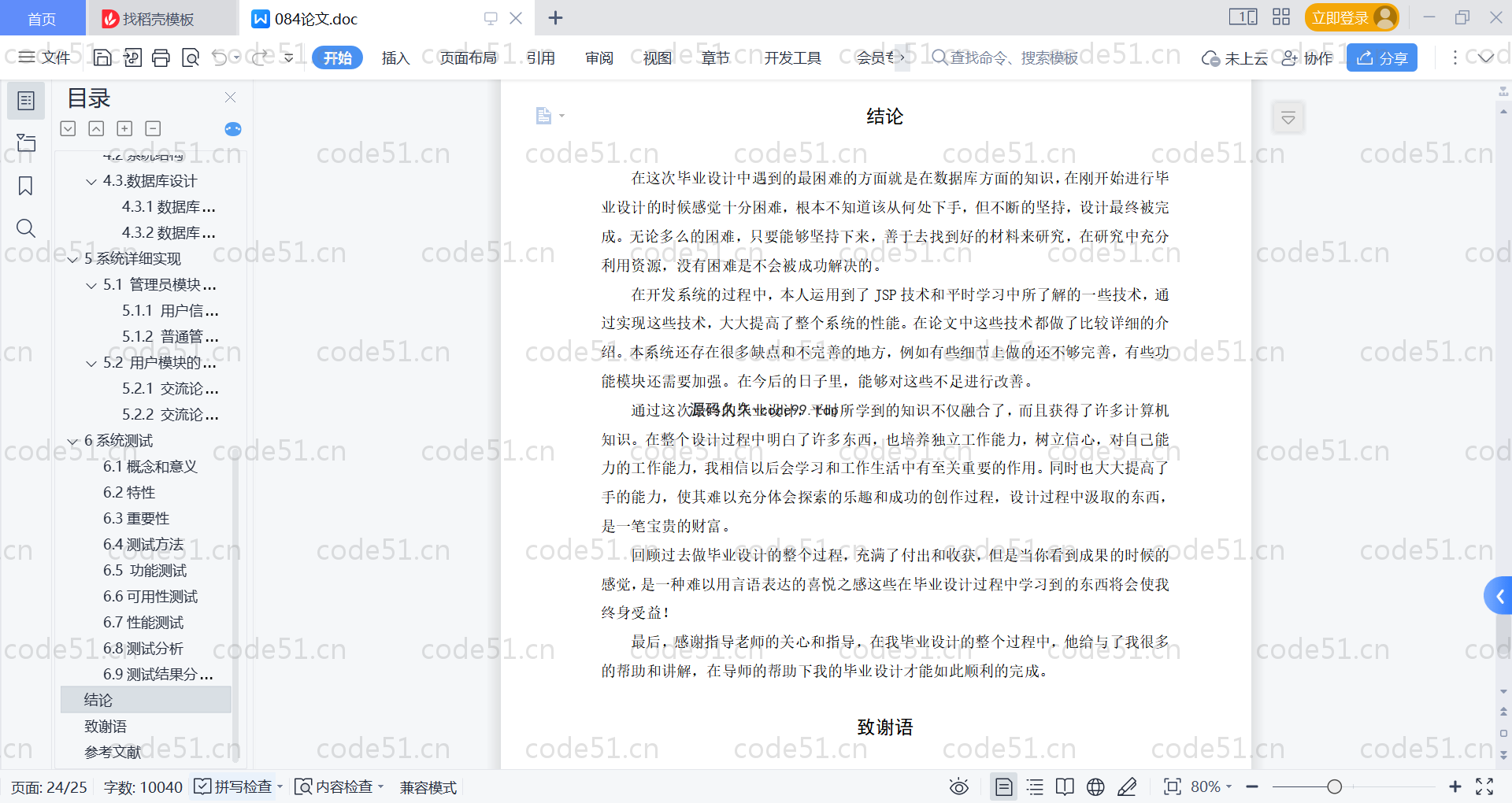This screenshot has height=803, width=1512.
Task: Open the bookmark sidebar icon
Action: point(26,186)
